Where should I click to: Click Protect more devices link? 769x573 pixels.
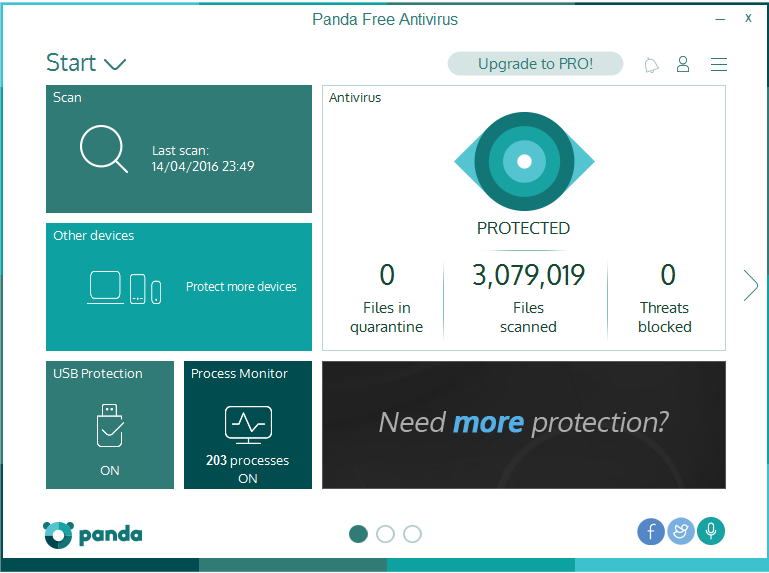click(241, 287)
